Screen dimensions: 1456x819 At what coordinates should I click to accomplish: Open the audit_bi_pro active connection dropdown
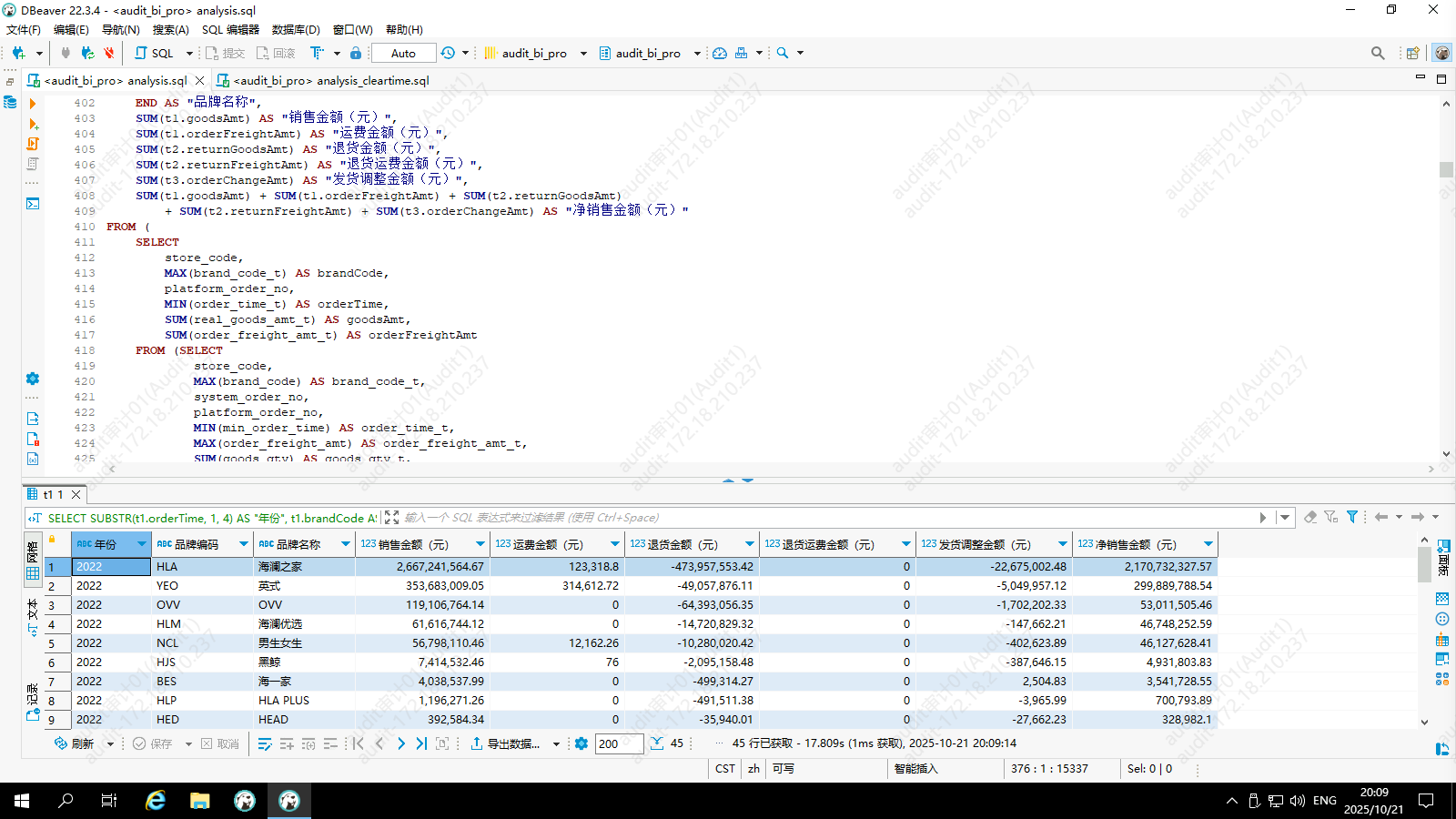click(535, 53)
